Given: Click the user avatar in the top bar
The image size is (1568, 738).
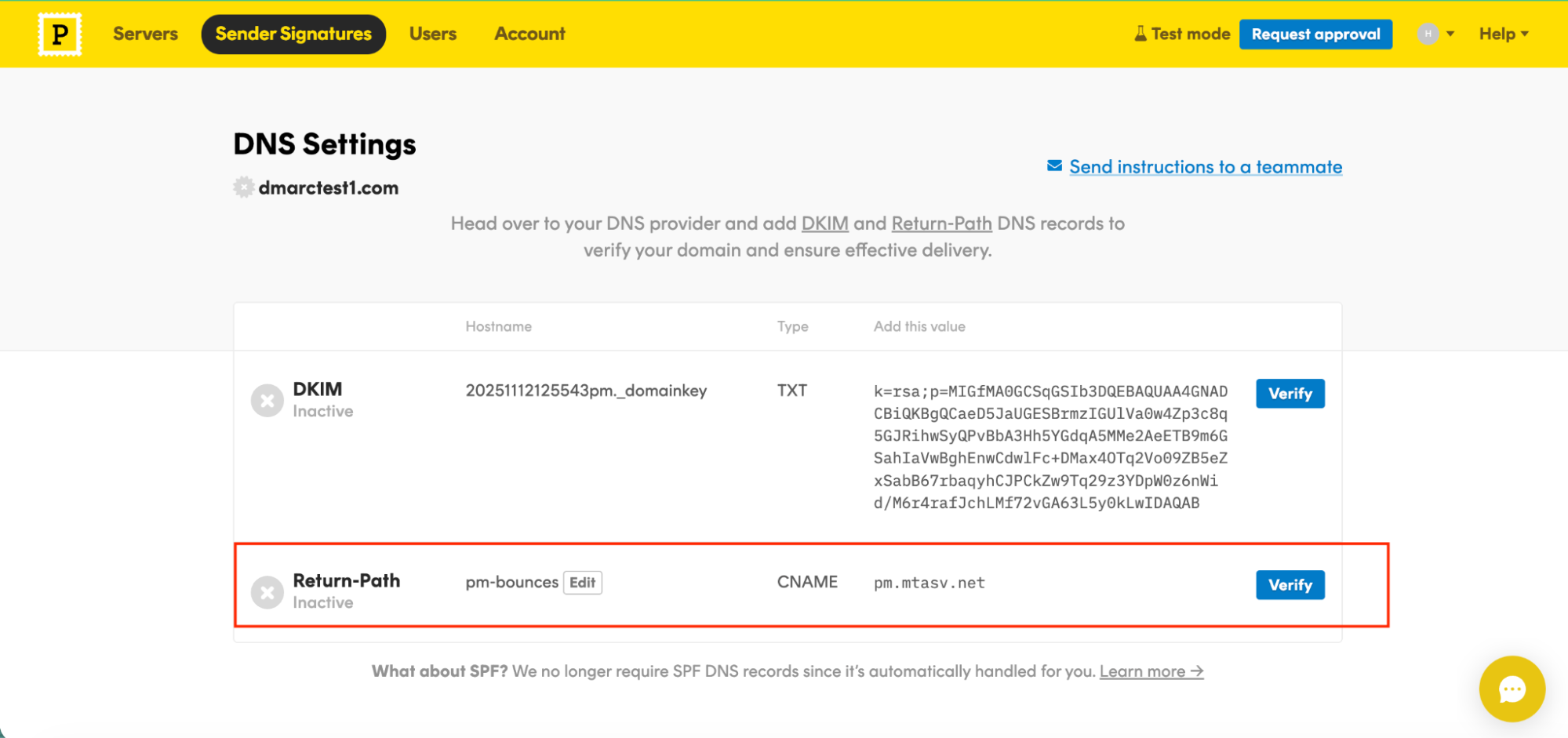Looking at the screenshot, I should pyautogui.click(x=1428, y=33).
